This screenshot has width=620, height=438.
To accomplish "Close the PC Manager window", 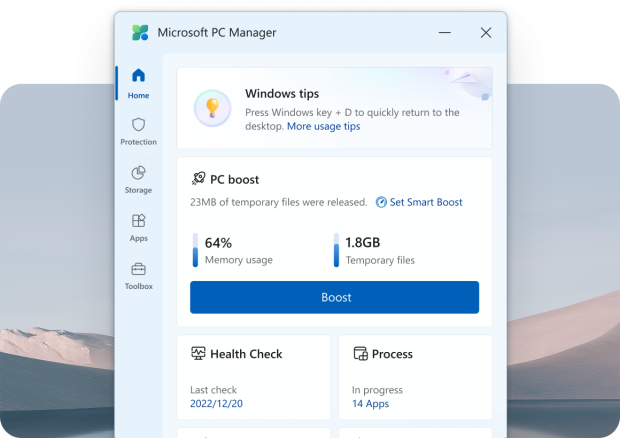I will click(486, 32).
